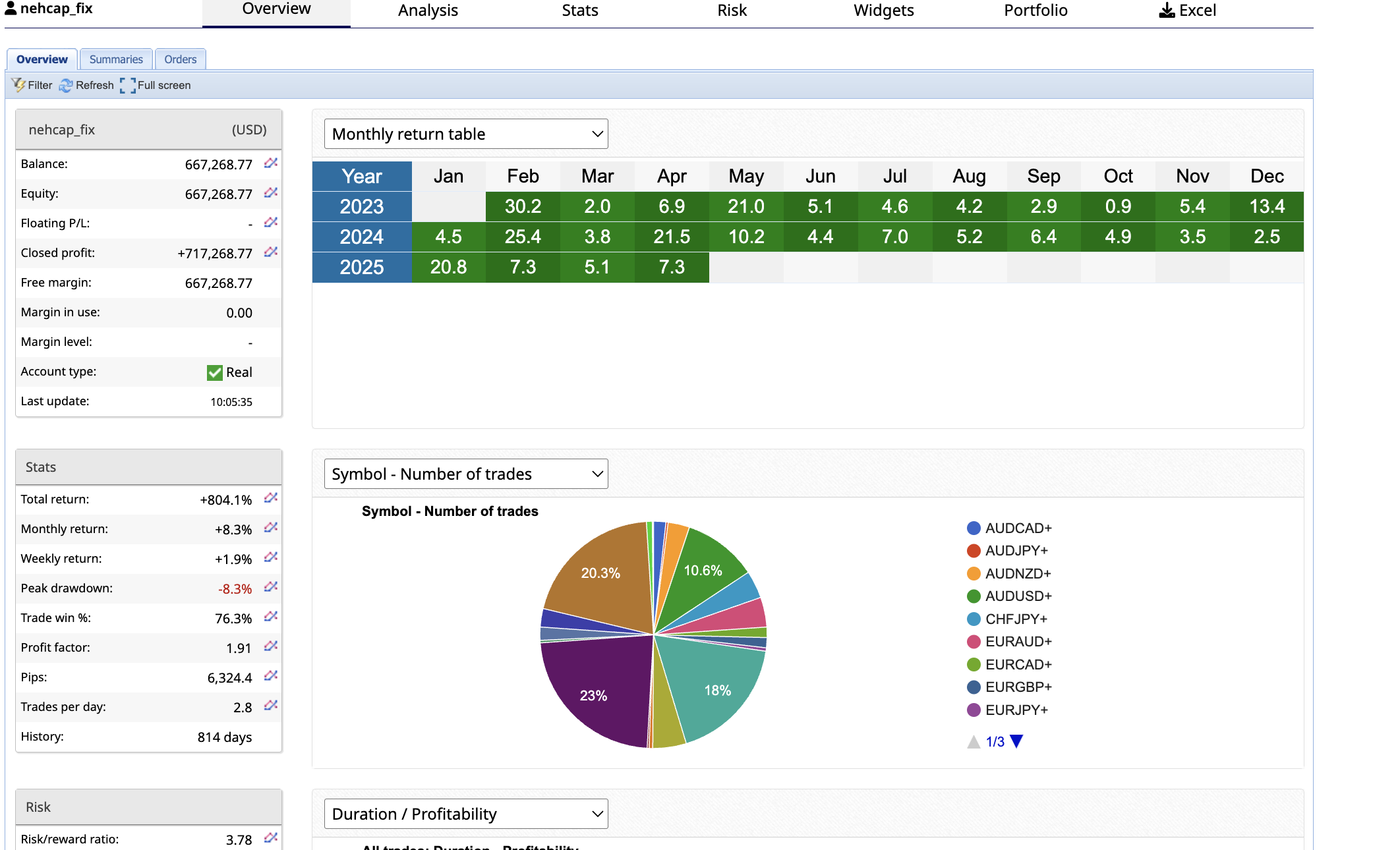Screen dimensions: 1400x850
Task: Click chart icon beside Closed profit
Action: (270, 252)
